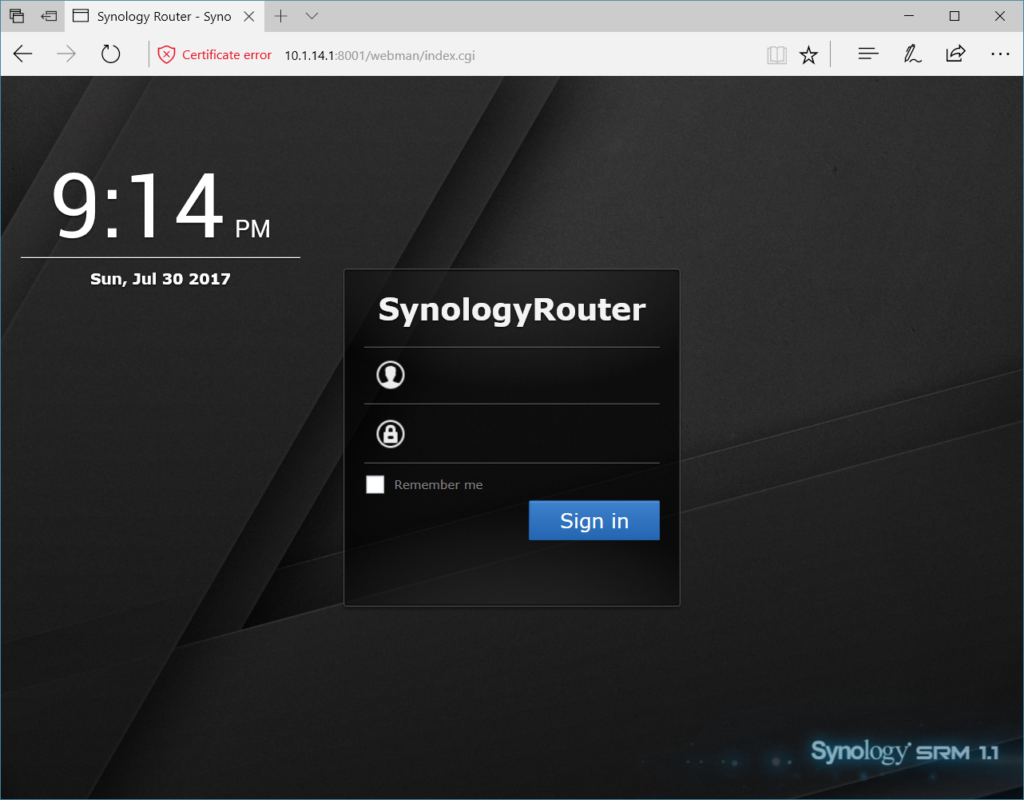Click the SynologyRouter title

click(x=512, y=310)
